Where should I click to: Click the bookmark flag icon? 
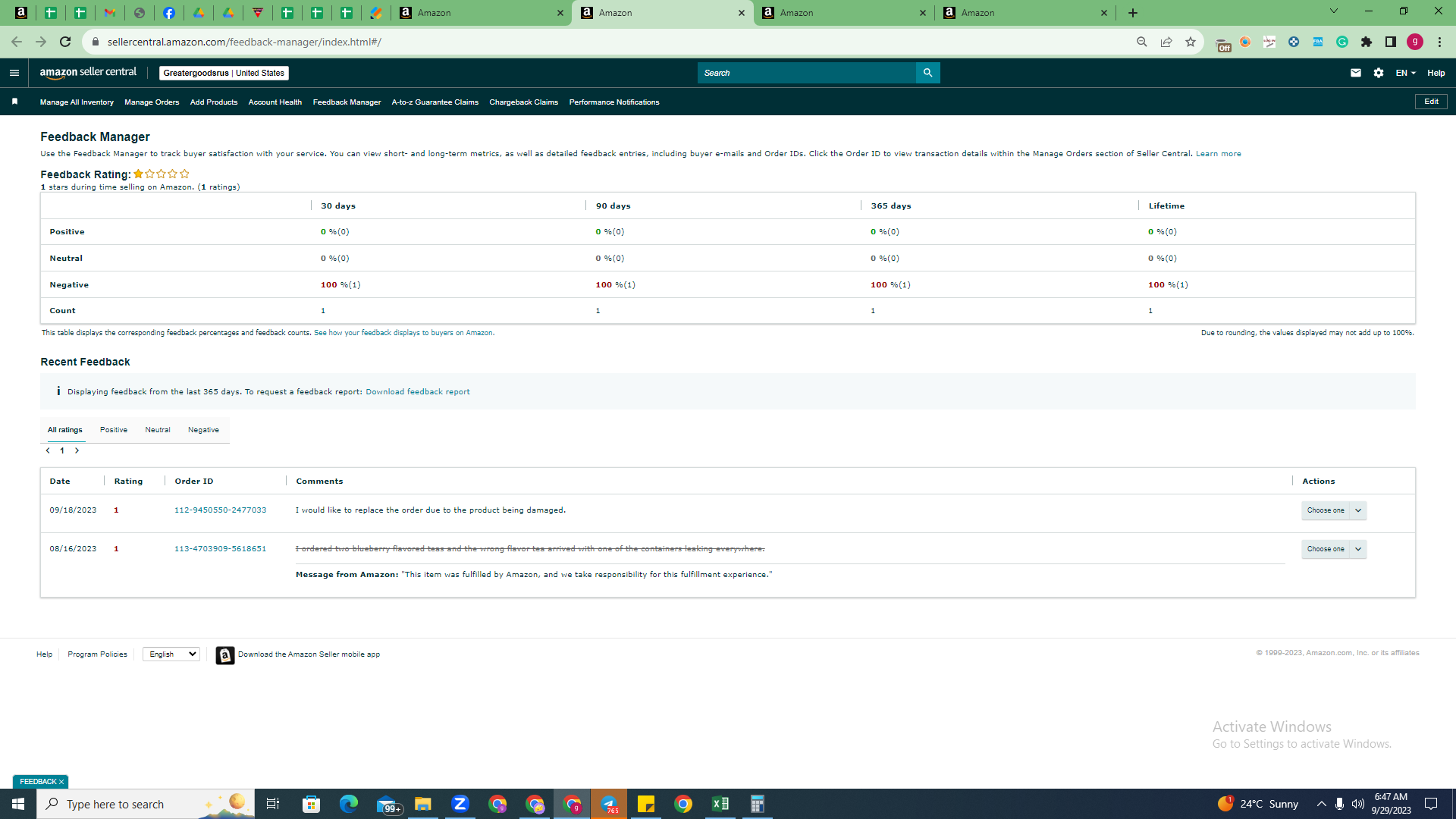click(x=14, y=102)
